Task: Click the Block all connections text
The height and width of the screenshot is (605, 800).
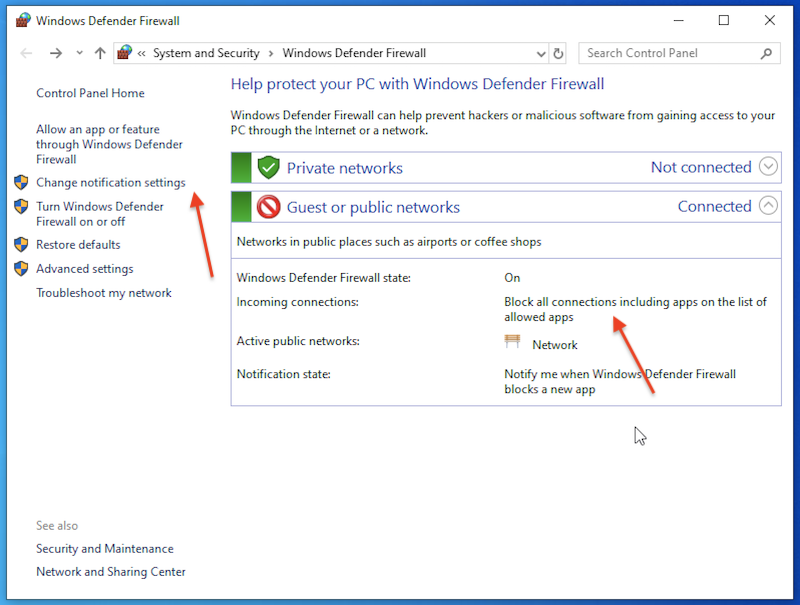Action: pos(635,310)
